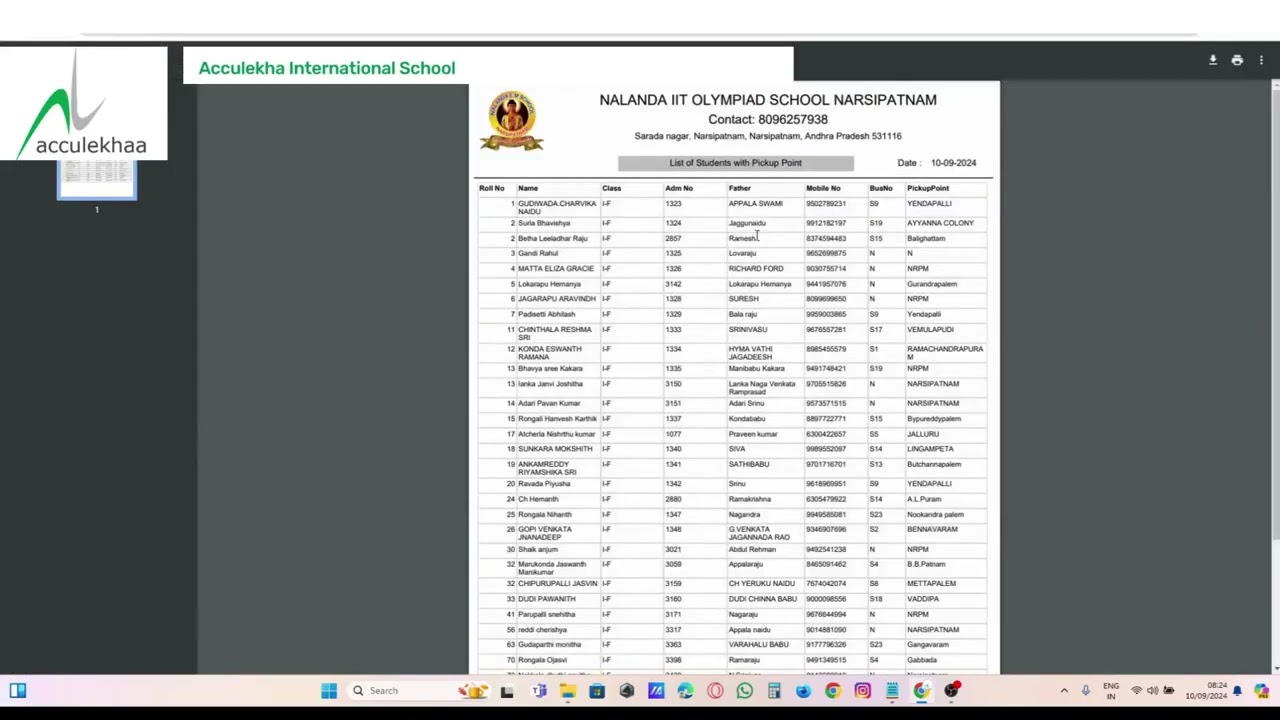Click the student name 'Rongala Ojasvi'
1280x720 pixels.
point(542,660)
